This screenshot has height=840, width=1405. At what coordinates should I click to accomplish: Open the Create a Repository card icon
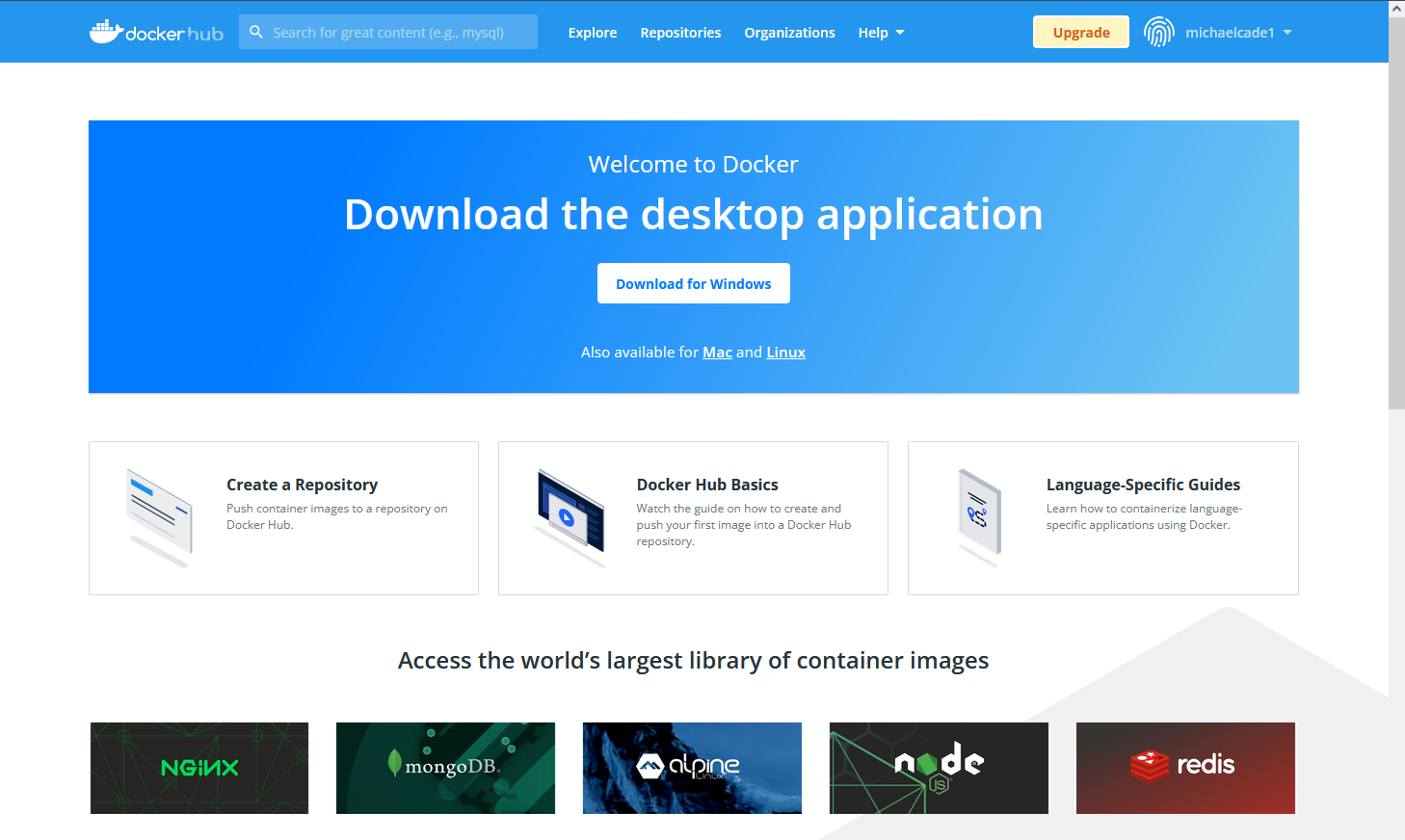[x=157, y=513]
